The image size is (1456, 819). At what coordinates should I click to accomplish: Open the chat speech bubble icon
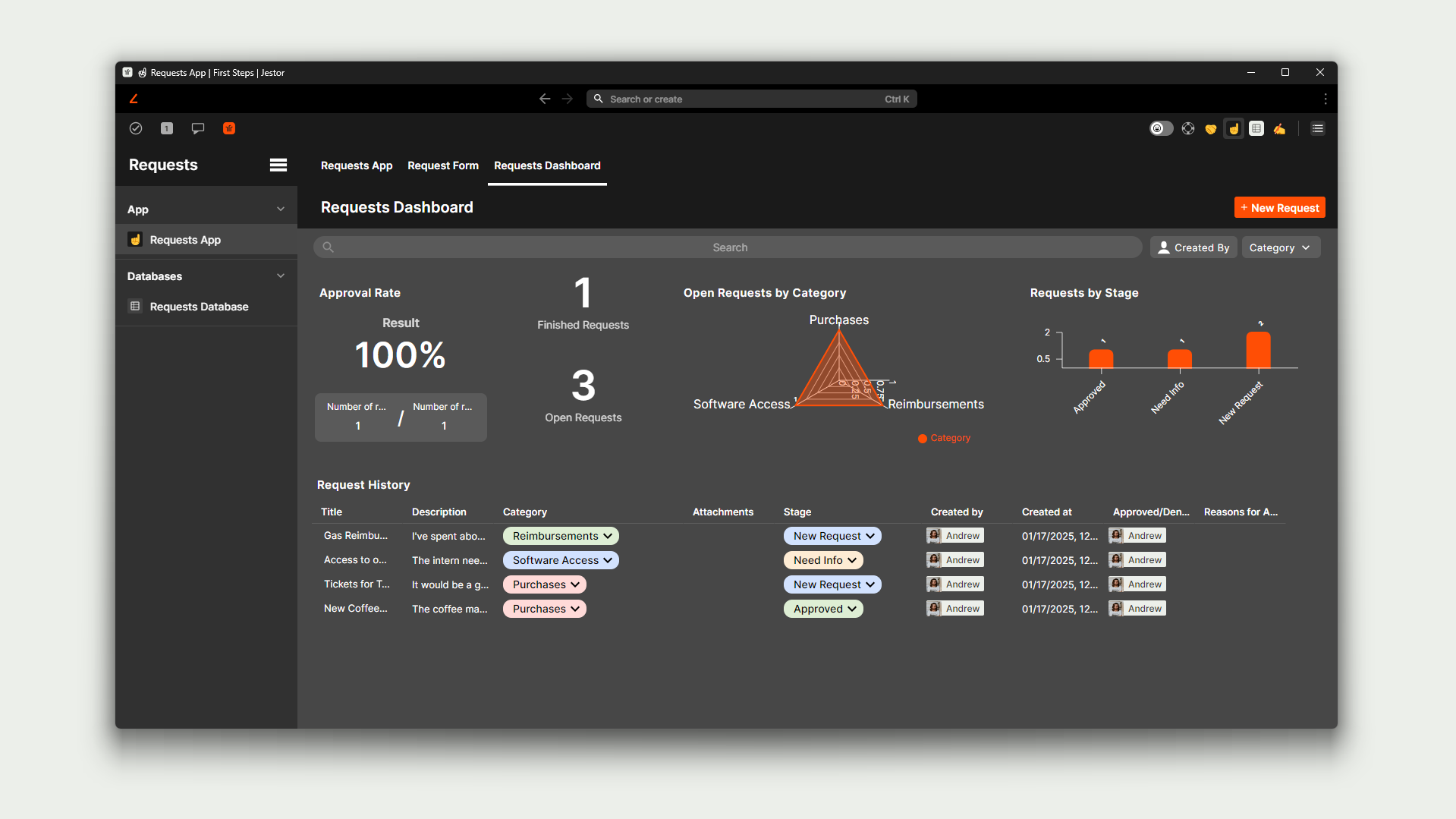pyautogui.click(x=198, y=128)
